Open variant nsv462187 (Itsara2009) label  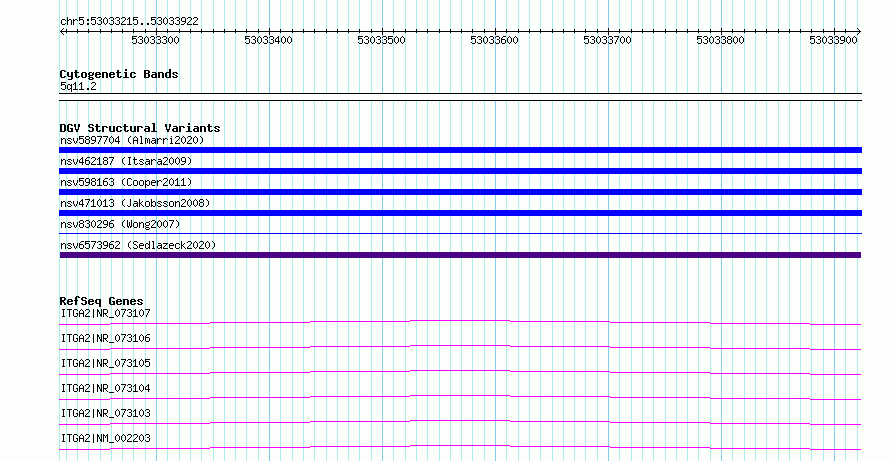pos(126,161)
